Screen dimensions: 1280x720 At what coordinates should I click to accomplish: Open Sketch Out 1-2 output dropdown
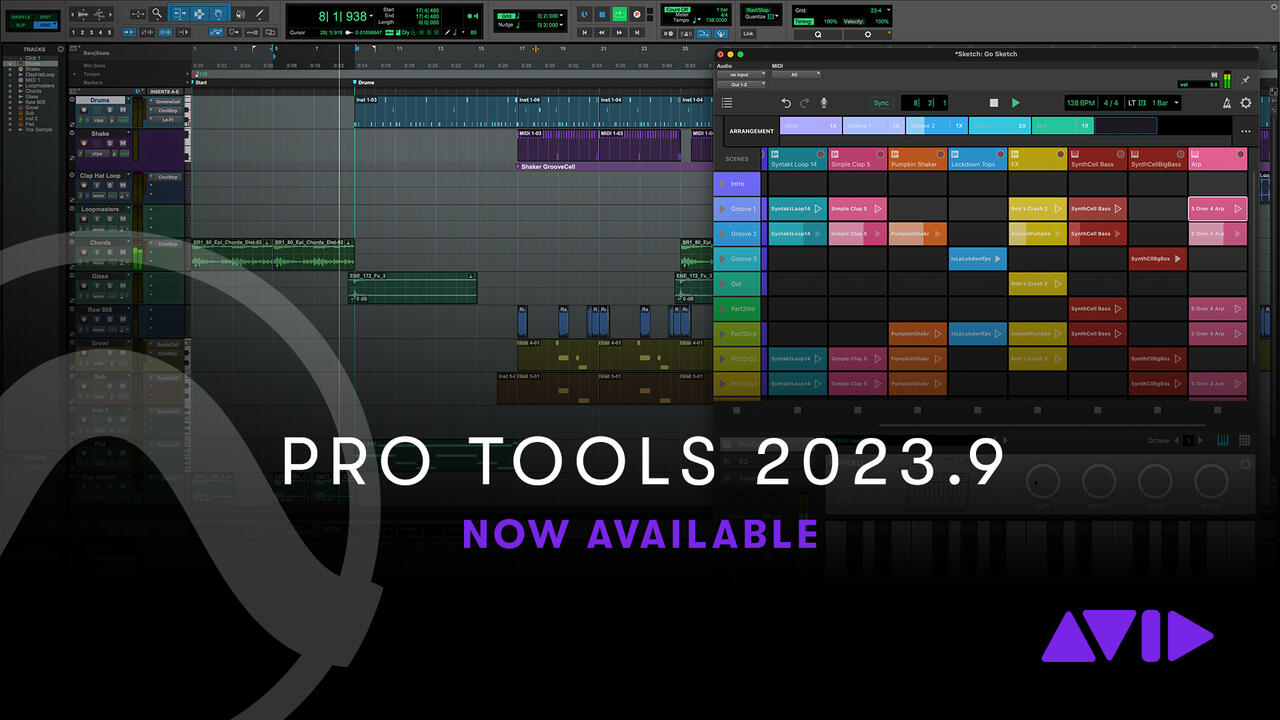pos(740,85)
